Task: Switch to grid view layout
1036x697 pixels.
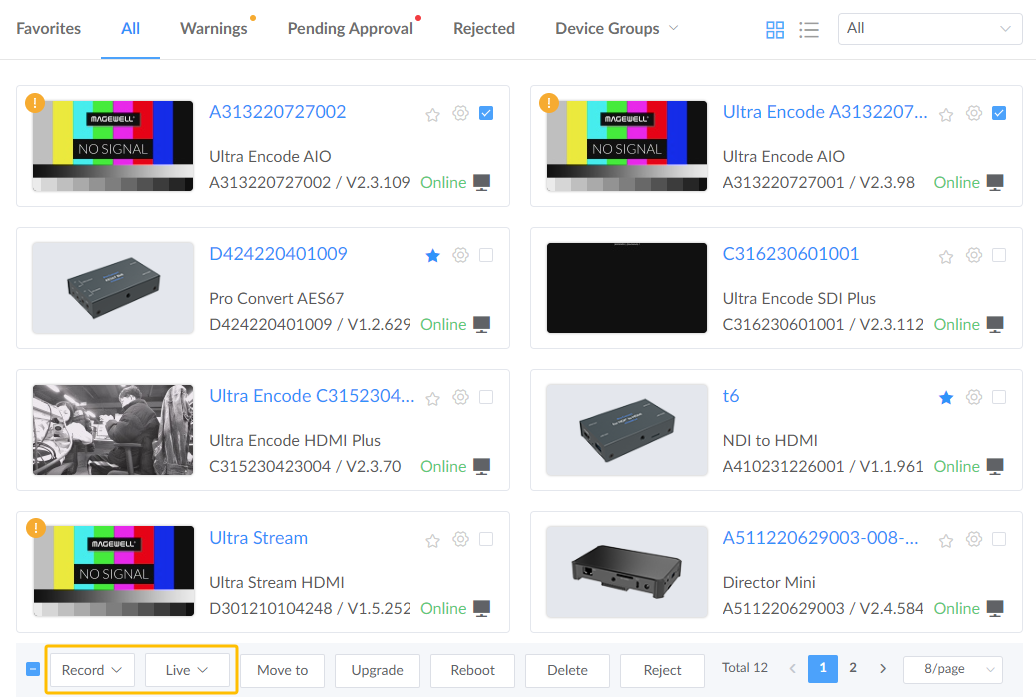Action: click(775, 30)
